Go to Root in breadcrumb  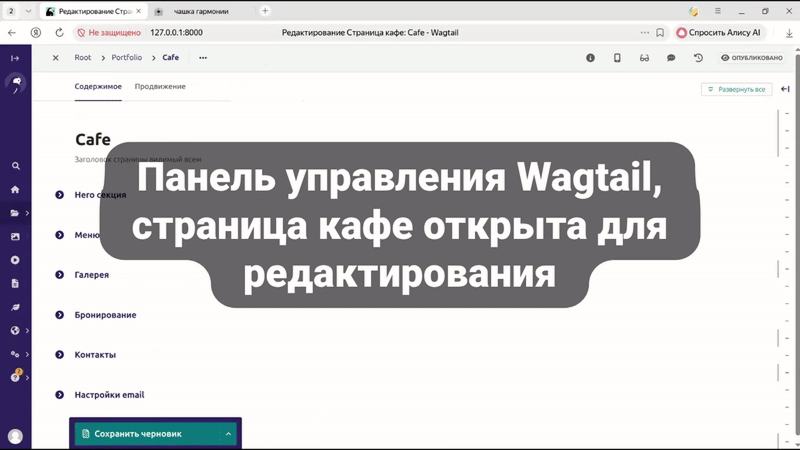pyautogui.click(x=83, y=58)
